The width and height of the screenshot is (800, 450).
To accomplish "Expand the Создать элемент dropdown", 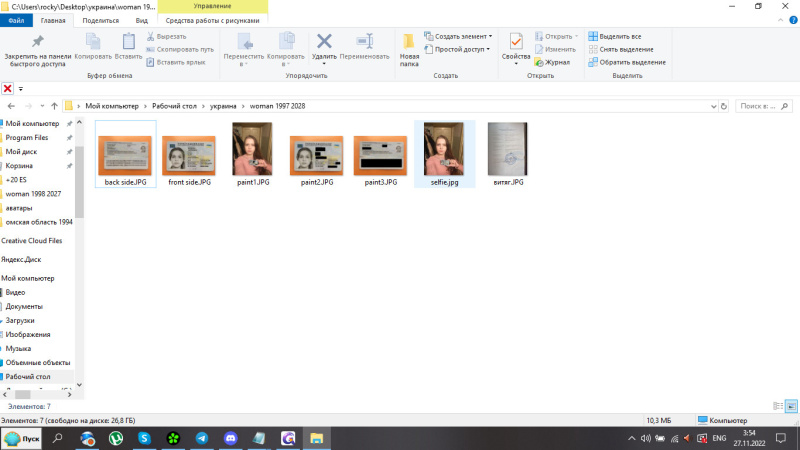I will point(460,36).
